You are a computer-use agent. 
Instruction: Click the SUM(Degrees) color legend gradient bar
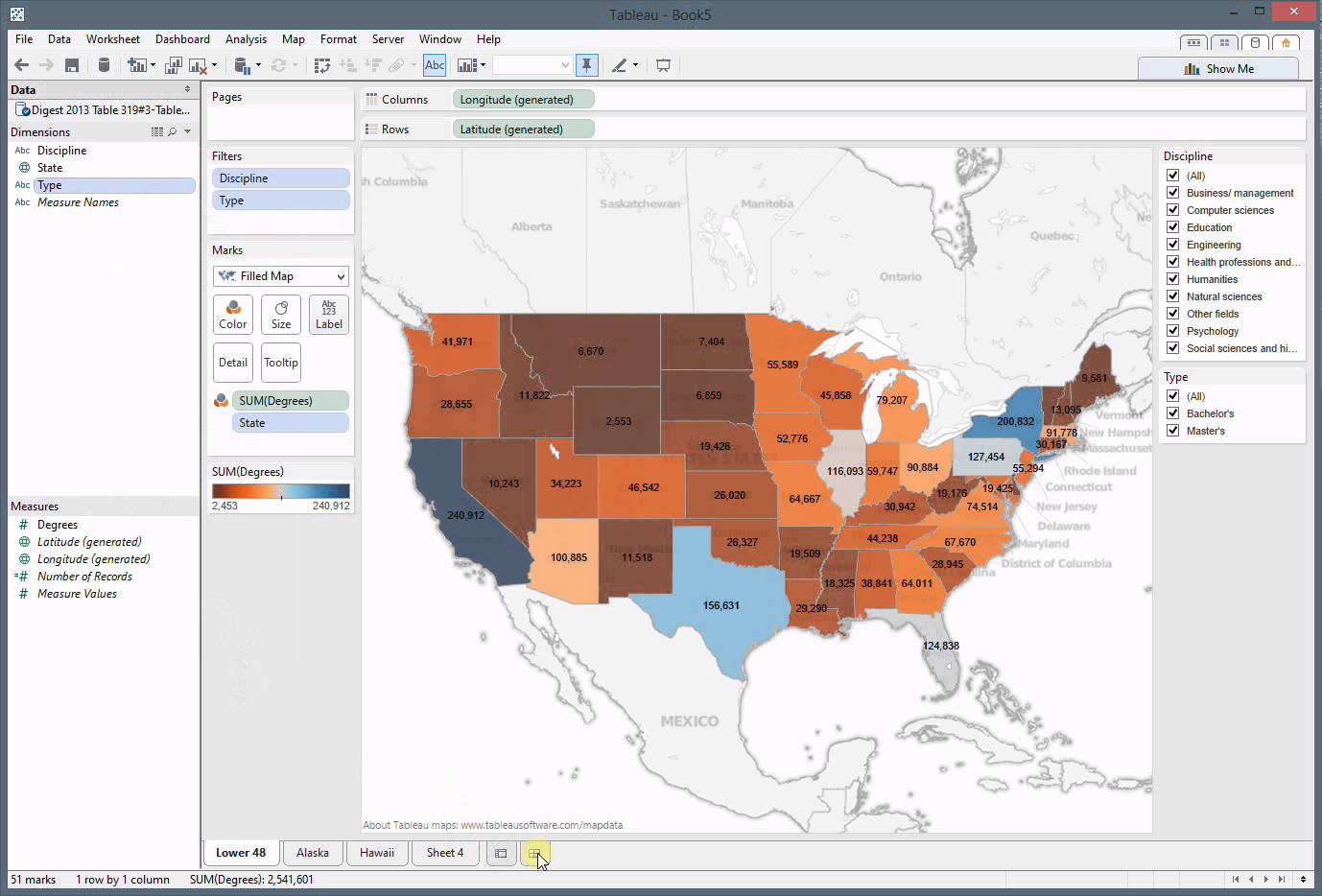click(281, 491)
